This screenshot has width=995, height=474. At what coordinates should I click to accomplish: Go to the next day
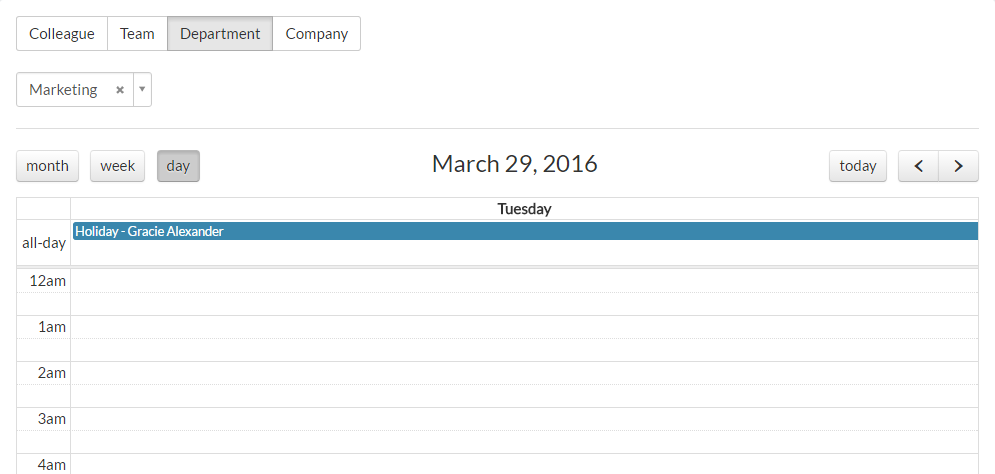958,166
